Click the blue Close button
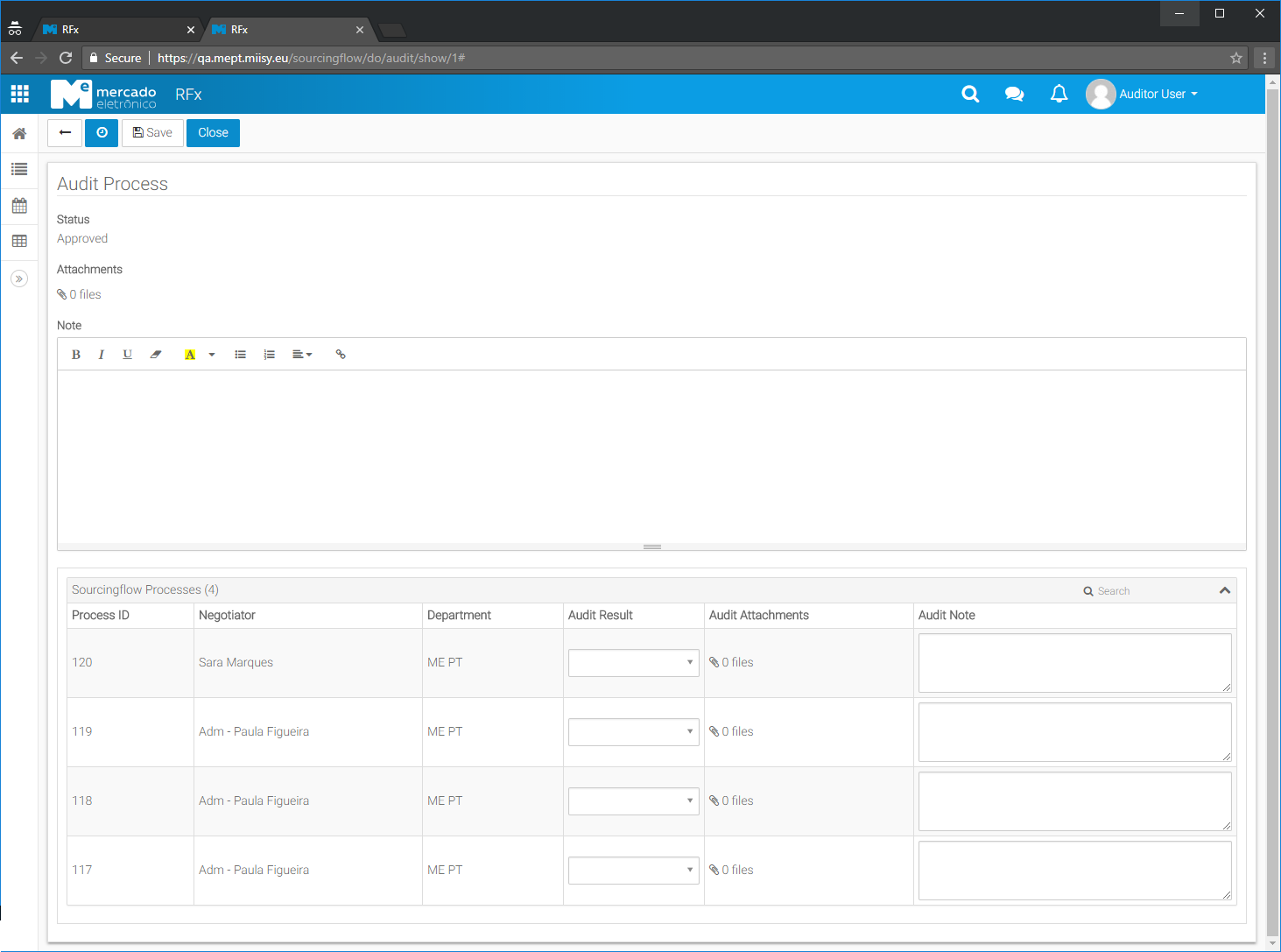The image size is (1281, 952). tap(213, 133)
